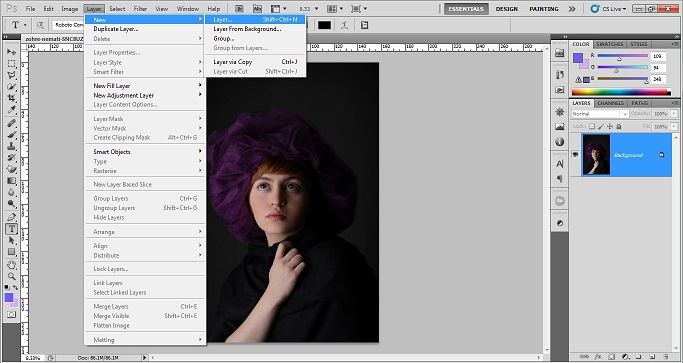Toggle lock position
The width and height of the screenshot is (683, 363).
click(609, 126)
